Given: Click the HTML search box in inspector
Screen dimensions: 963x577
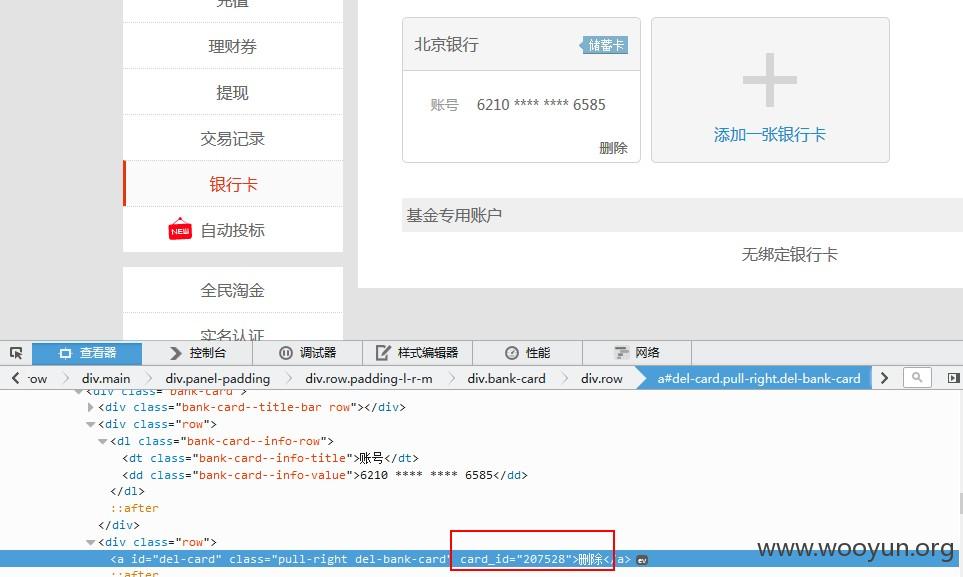Looking at the screenshot, I should tap(917, 378).
